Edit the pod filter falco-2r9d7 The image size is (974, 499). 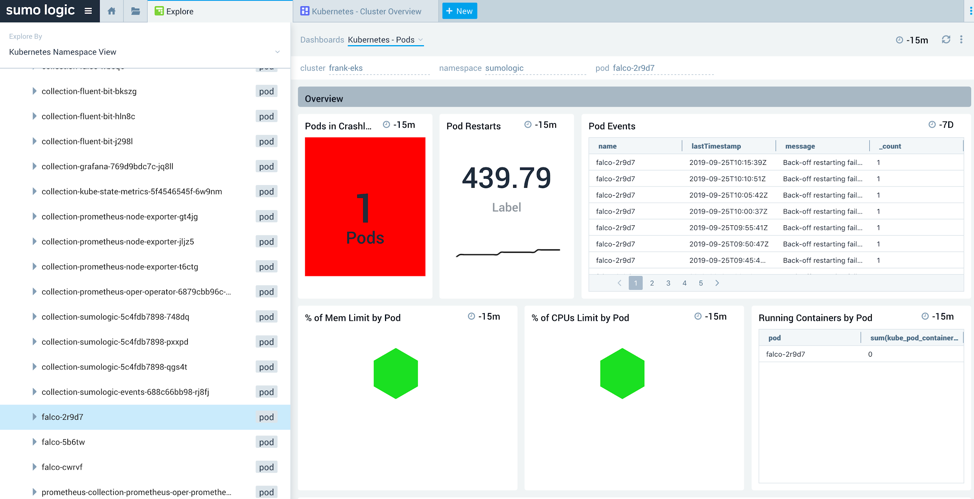tap(663, 68)
